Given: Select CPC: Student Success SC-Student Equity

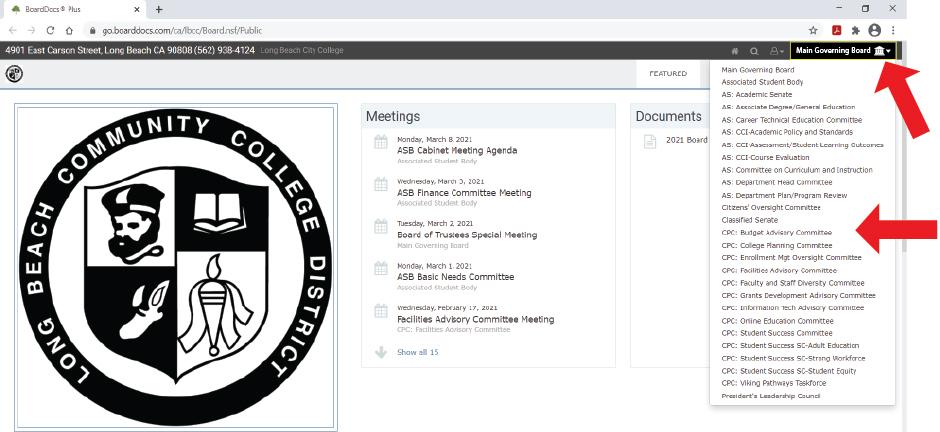Looking at the screenshot, I should (x=789, y=371).
